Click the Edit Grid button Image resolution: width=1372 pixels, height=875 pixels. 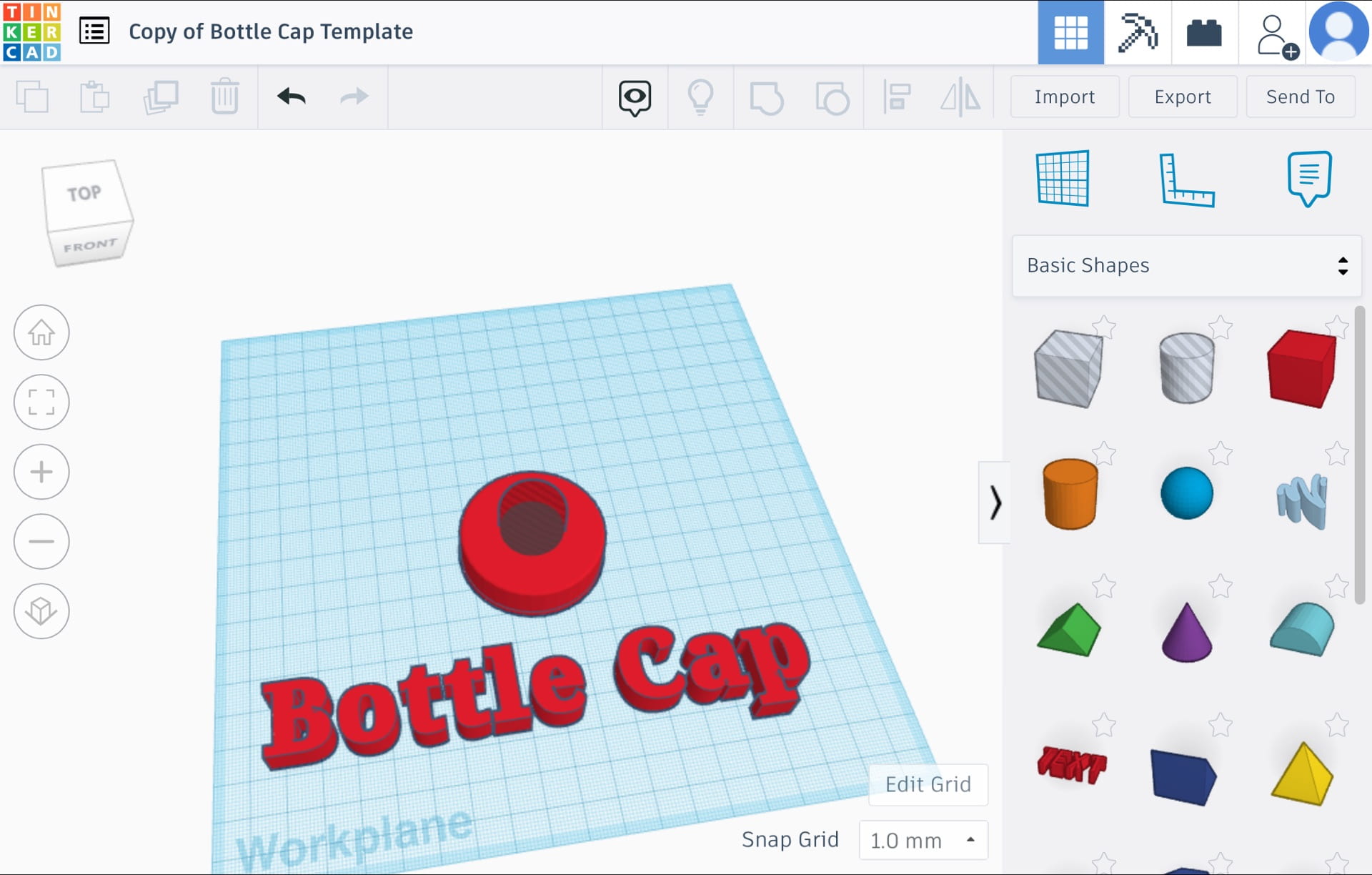928,784
